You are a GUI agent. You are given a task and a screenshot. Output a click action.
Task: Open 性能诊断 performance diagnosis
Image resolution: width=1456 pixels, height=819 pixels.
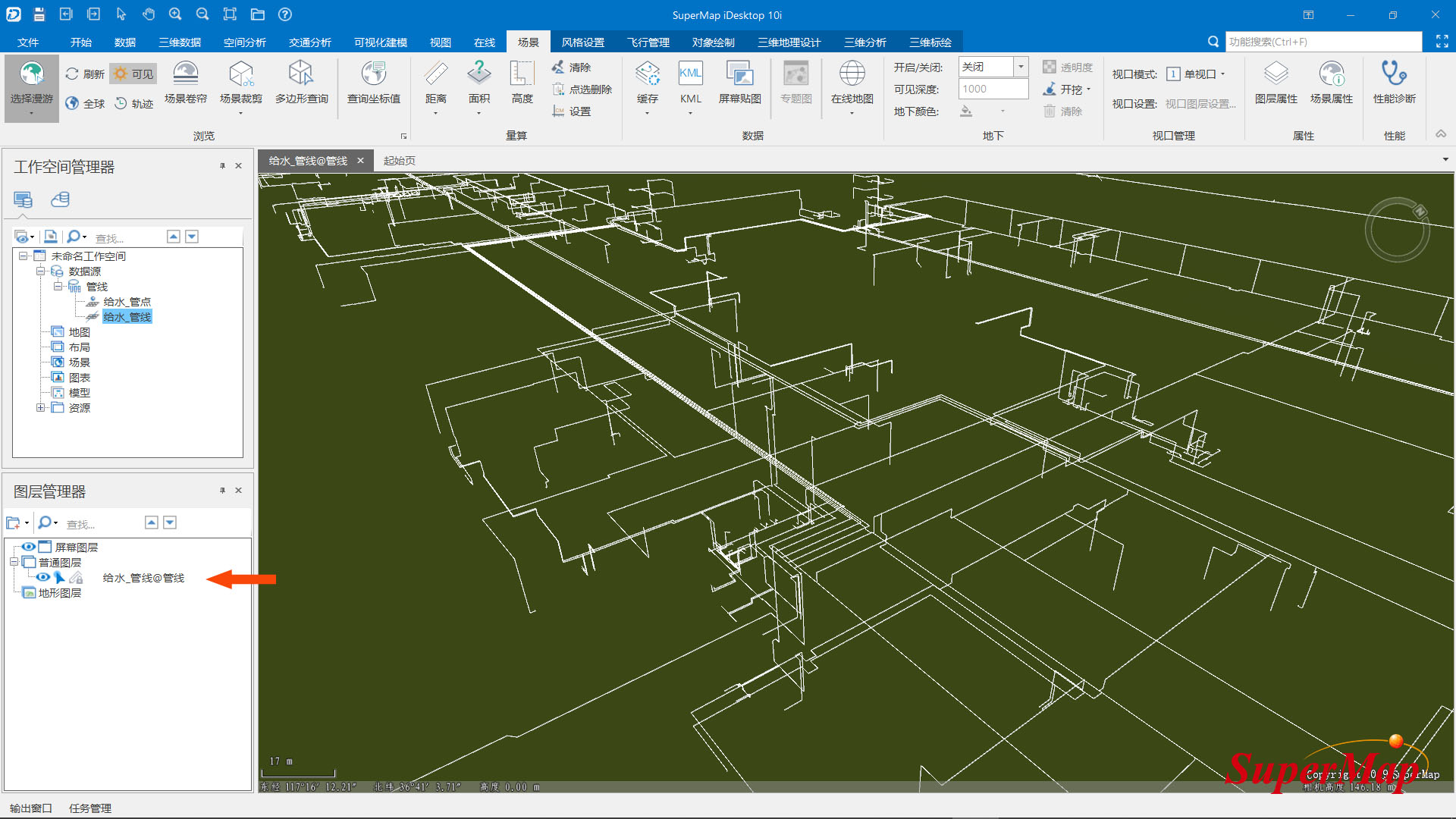pos(1394,74)
